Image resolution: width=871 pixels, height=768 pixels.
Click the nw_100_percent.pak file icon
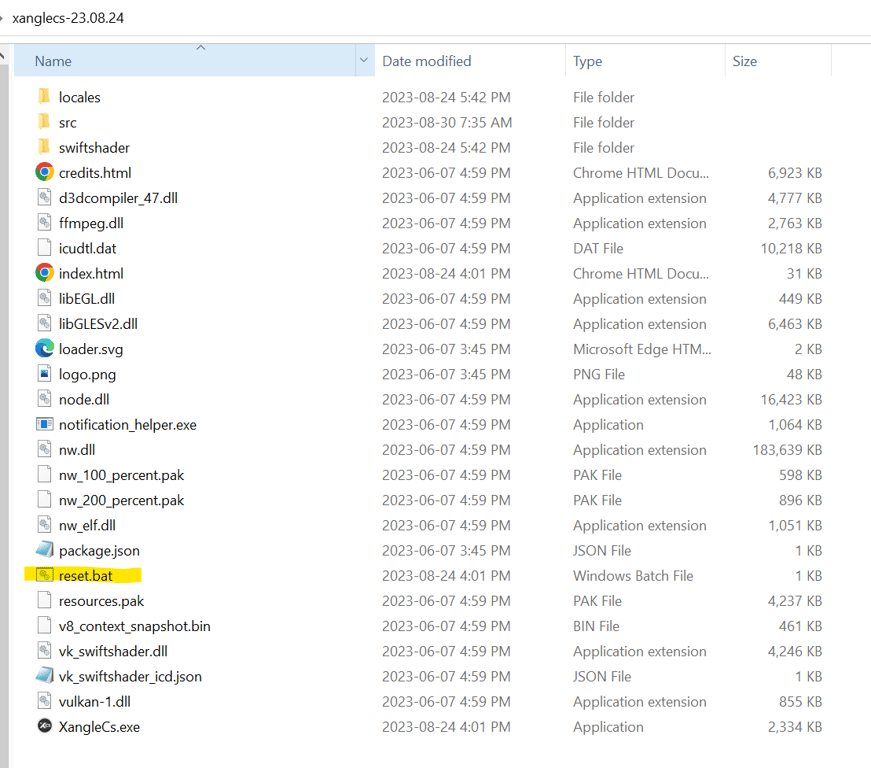coord(44,474)
